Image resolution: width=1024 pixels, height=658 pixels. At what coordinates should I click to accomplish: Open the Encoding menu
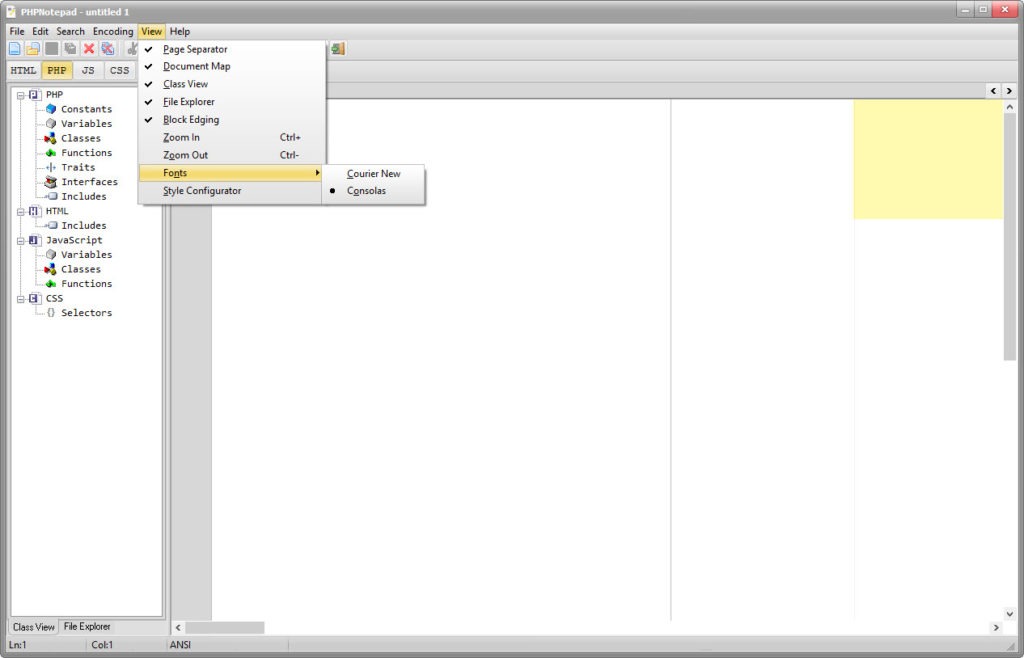click(113, 31)
